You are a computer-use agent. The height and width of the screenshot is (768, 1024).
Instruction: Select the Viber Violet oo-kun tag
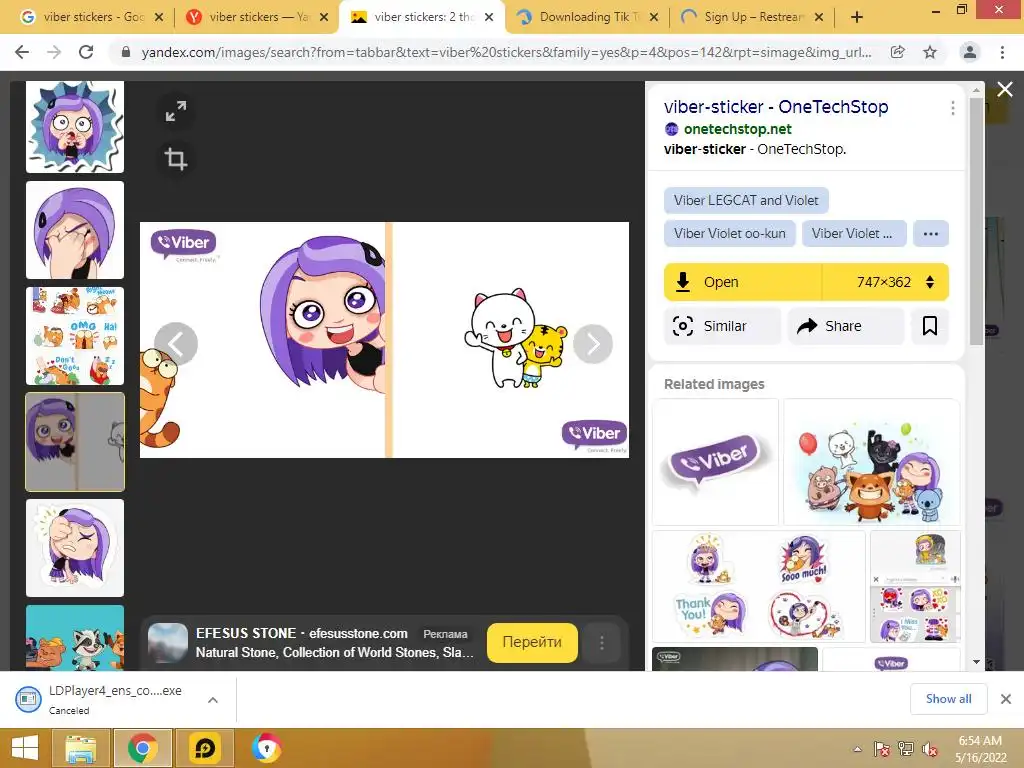coord(729,234)
